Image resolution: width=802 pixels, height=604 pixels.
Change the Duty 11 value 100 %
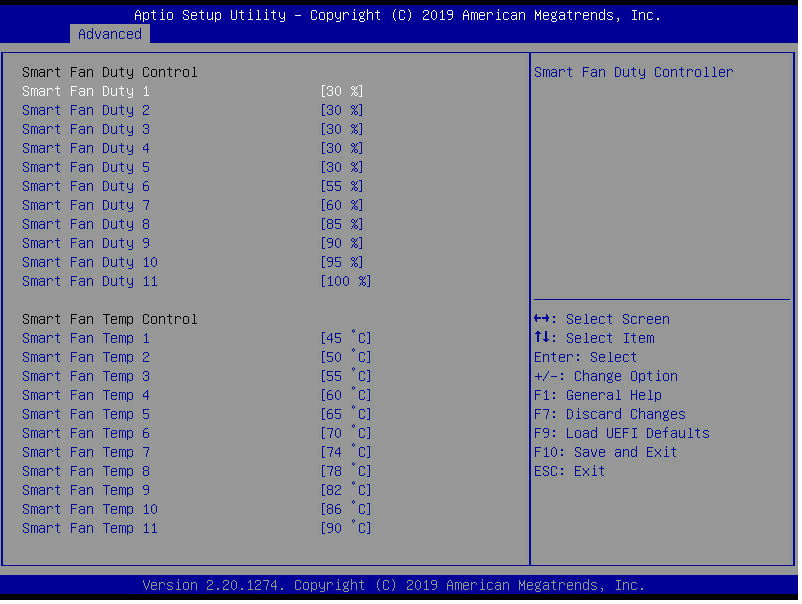346,281
